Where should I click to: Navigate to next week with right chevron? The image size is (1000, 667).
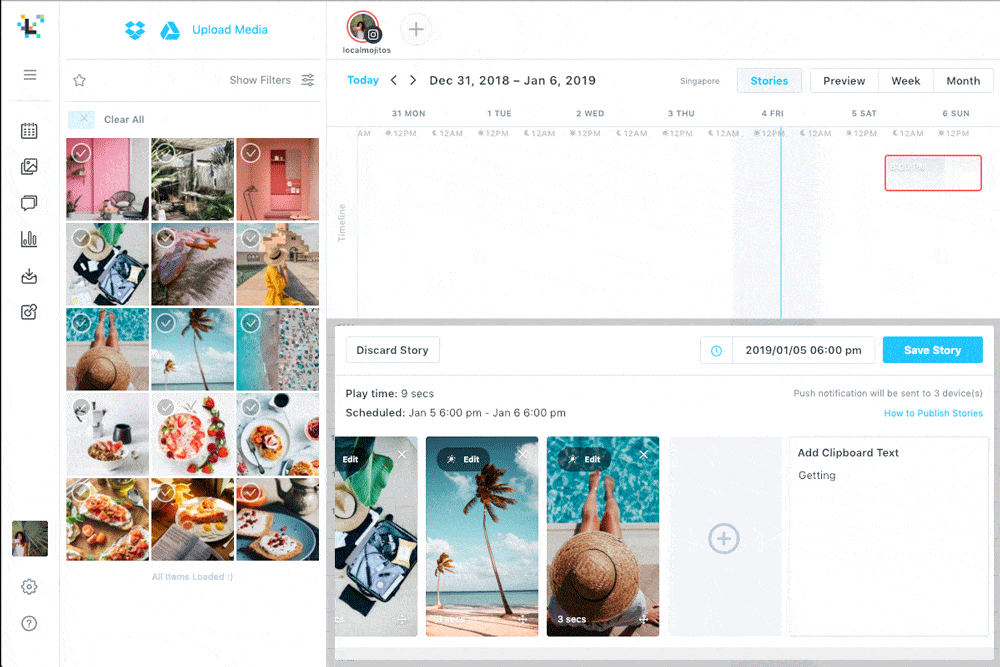coord(412,80)
